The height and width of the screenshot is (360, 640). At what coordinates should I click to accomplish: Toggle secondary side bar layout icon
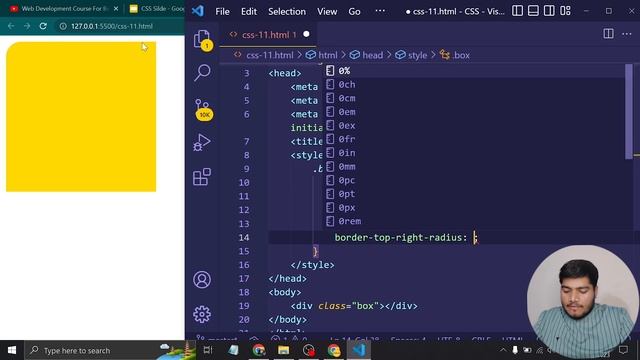click(x=549, y=11)
